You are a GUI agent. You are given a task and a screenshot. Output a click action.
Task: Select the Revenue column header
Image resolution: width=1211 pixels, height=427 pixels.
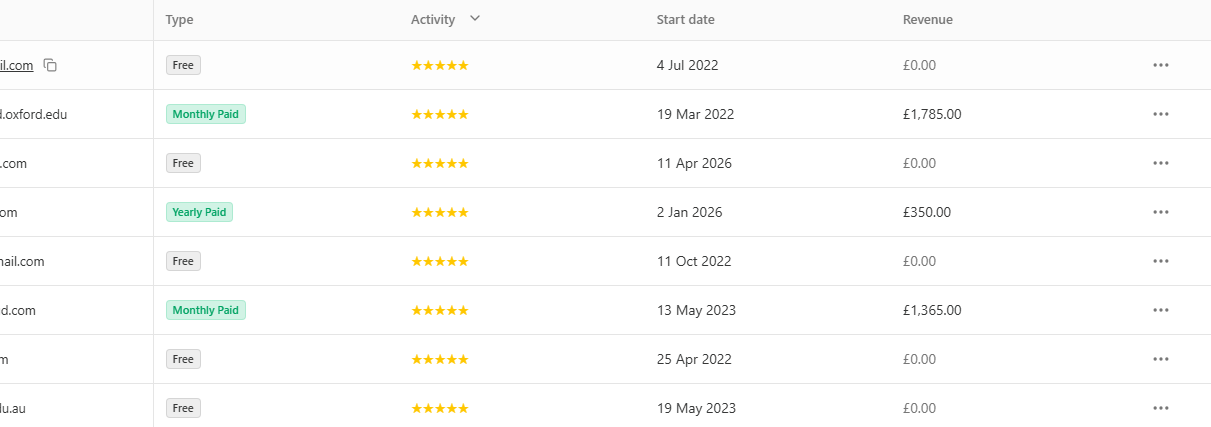(928, 20)
